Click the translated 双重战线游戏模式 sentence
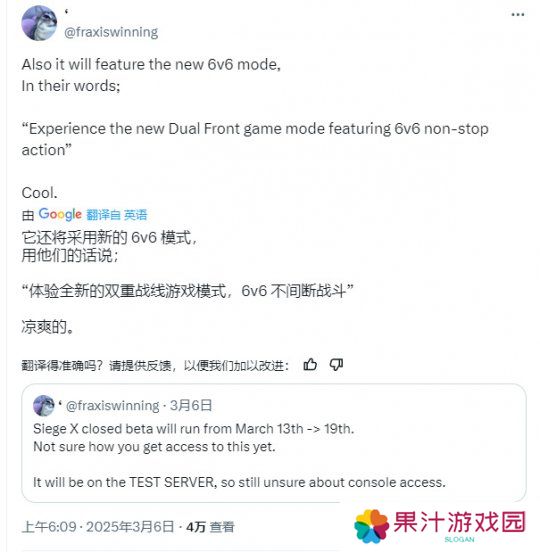540x552 pixels. (x=187, y=291)
